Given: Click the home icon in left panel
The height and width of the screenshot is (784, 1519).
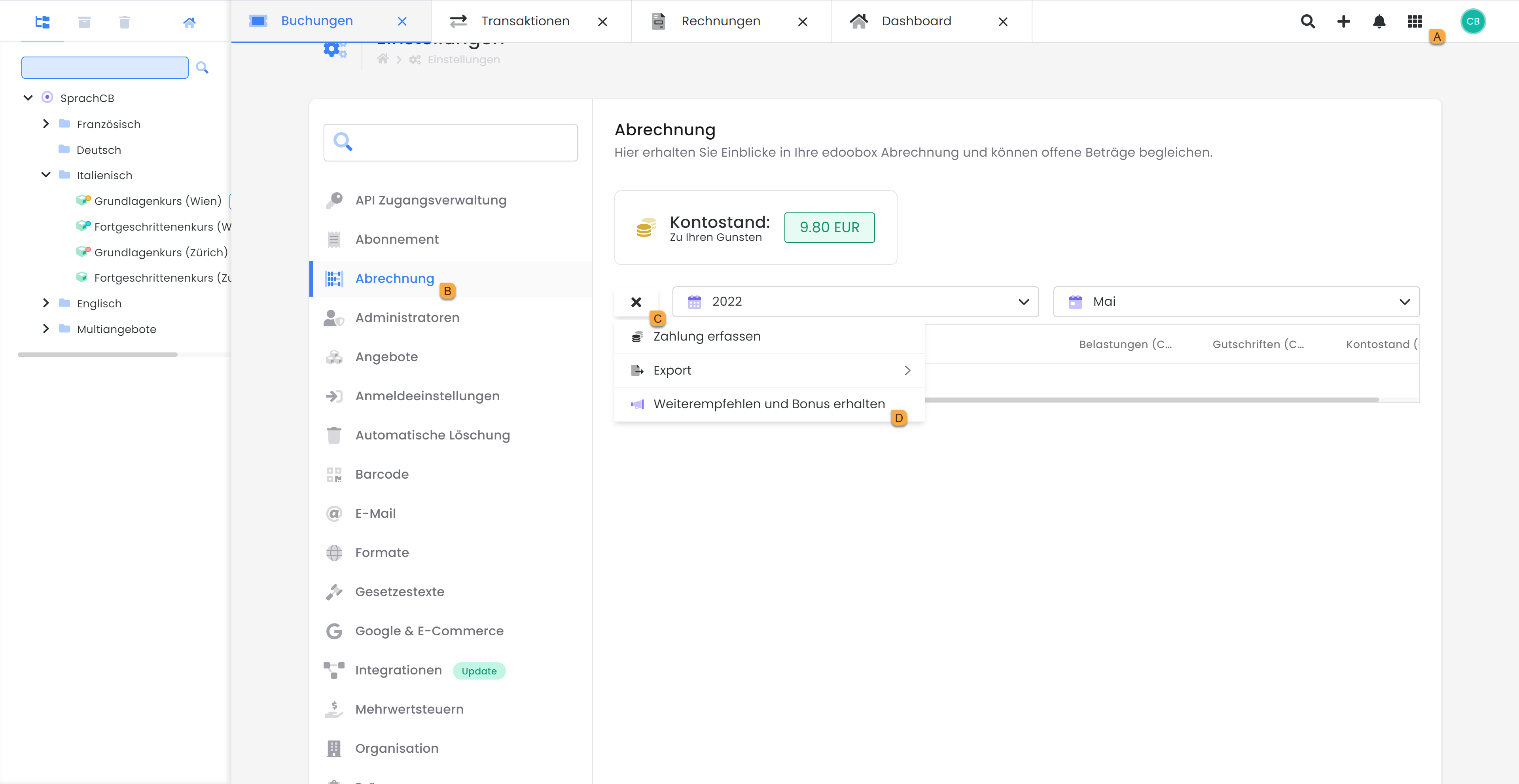Looking at the screenshot, I should 189,23.
